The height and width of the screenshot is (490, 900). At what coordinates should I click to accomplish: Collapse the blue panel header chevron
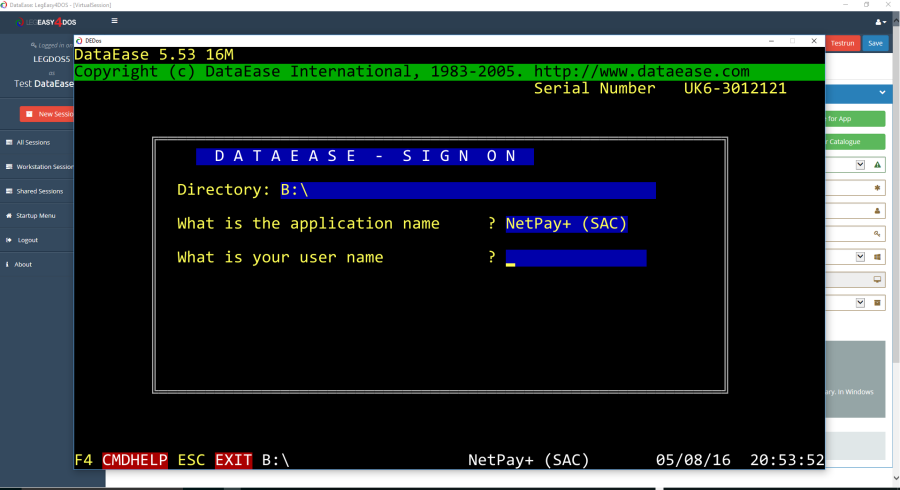882,92
